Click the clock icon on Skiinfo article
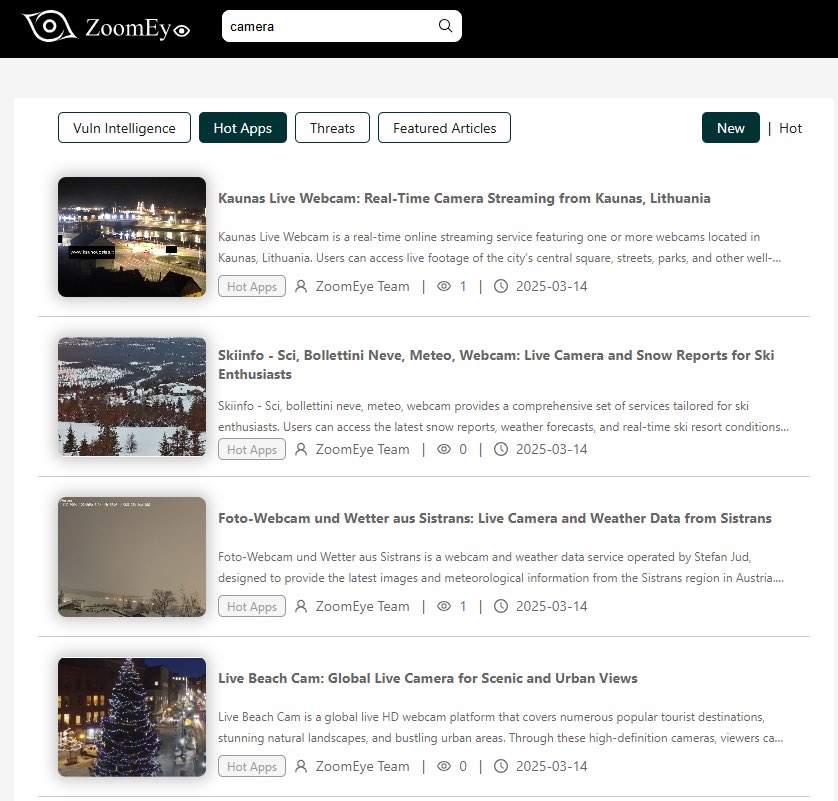 501,449
